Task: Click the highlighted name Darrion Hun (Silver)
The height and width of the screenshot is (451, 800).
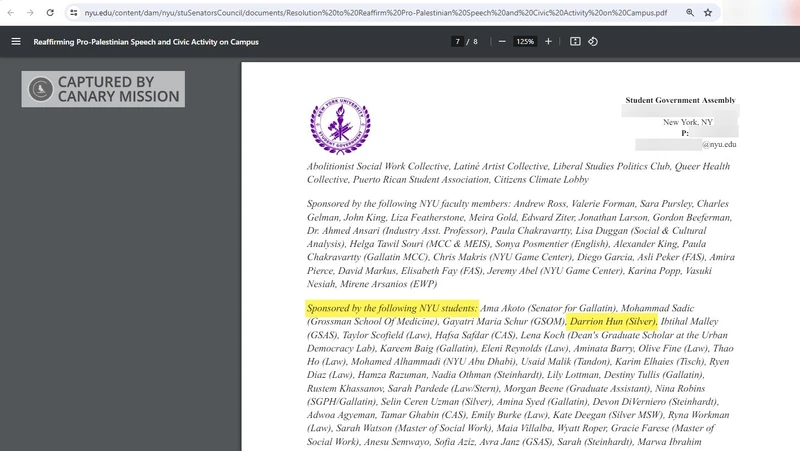Action: (612, 322)
